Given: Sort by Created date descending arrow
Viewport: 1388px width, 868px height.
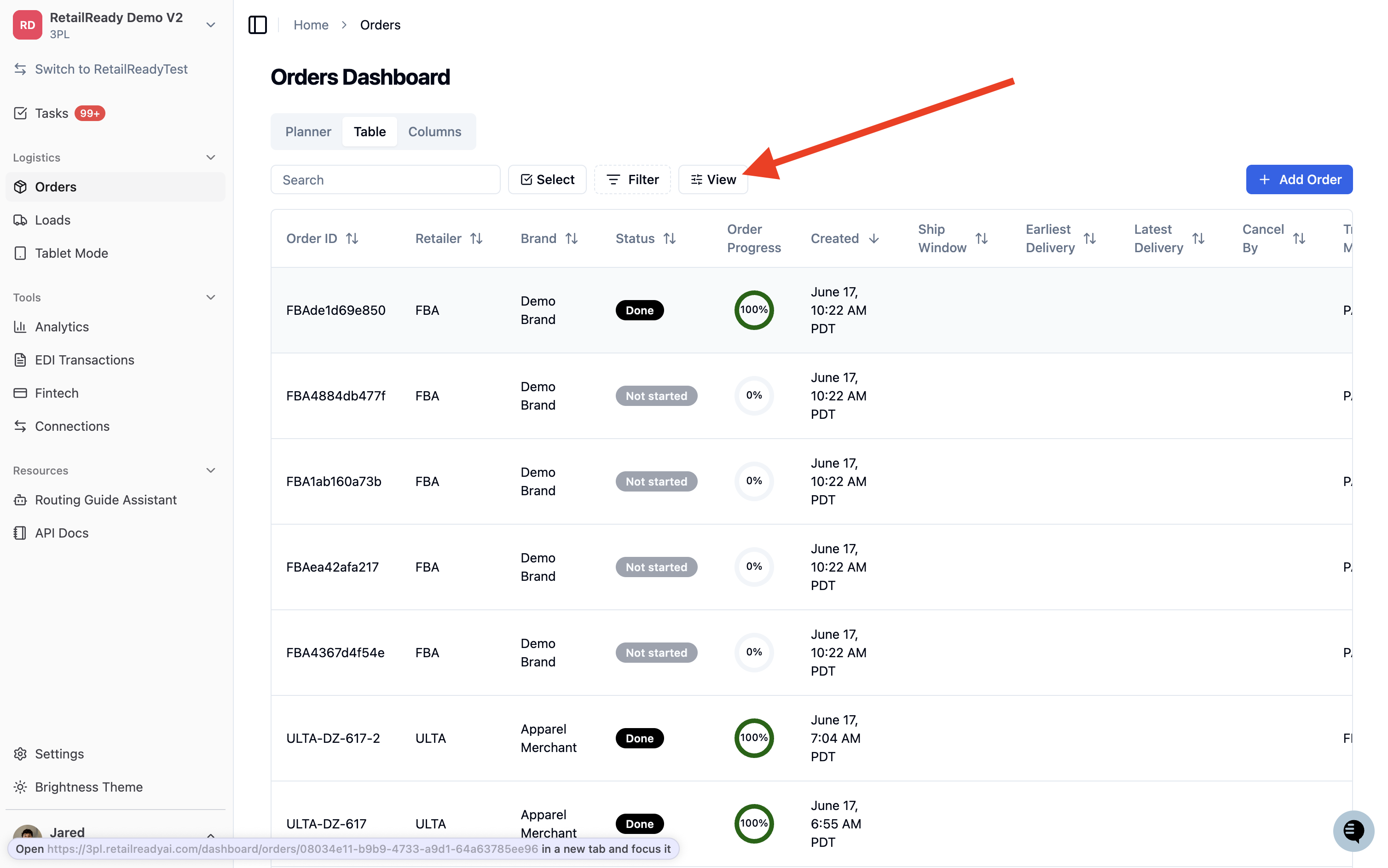Looking at the screenshot, I should point(873,238).
